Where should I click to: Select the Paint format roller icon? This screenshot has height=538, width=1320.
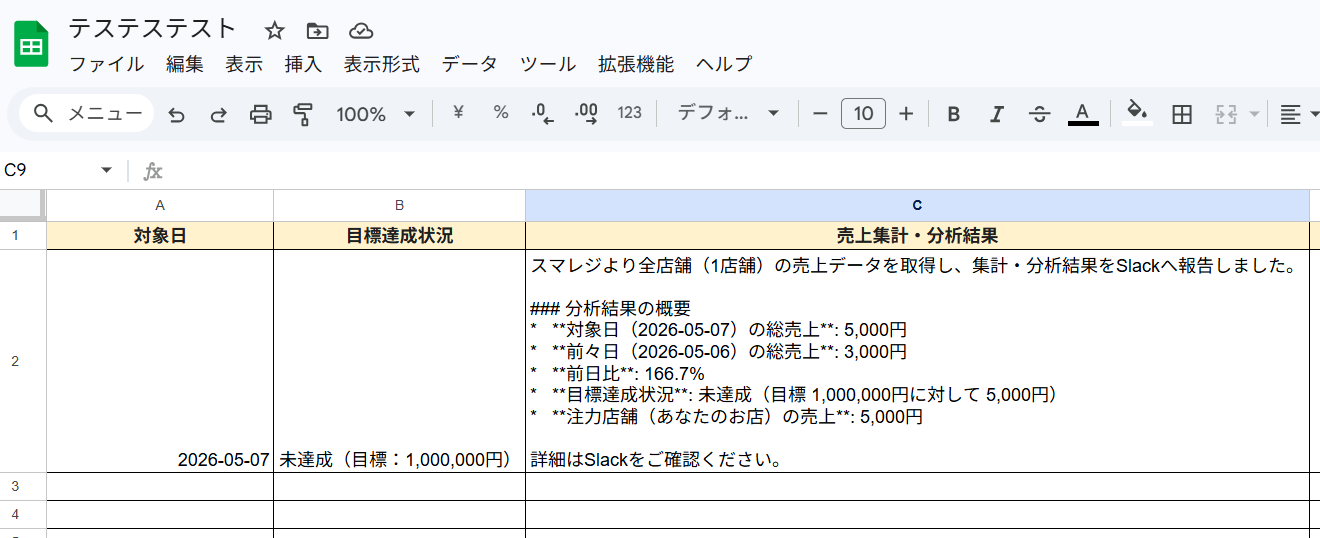(302, 114)
